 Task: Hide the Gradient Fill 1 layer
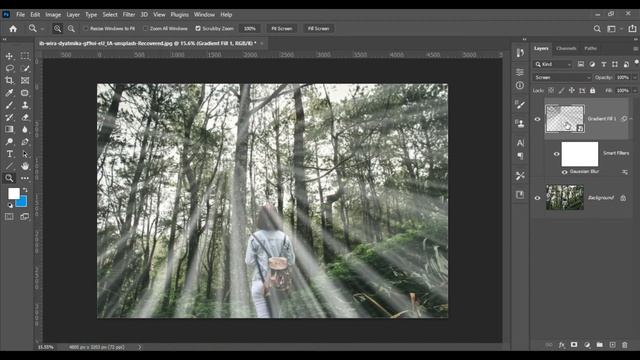click(537, 119)
